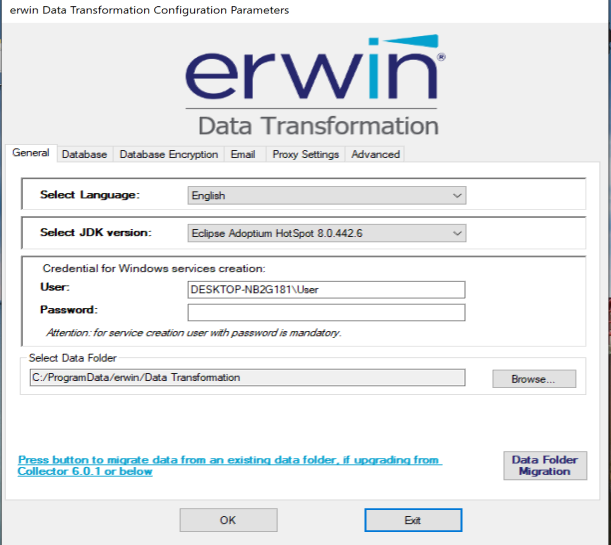Screen dimensions: 611x545
Task: Click the 'Select Data Folder' group label
Action: pos(72,358)
